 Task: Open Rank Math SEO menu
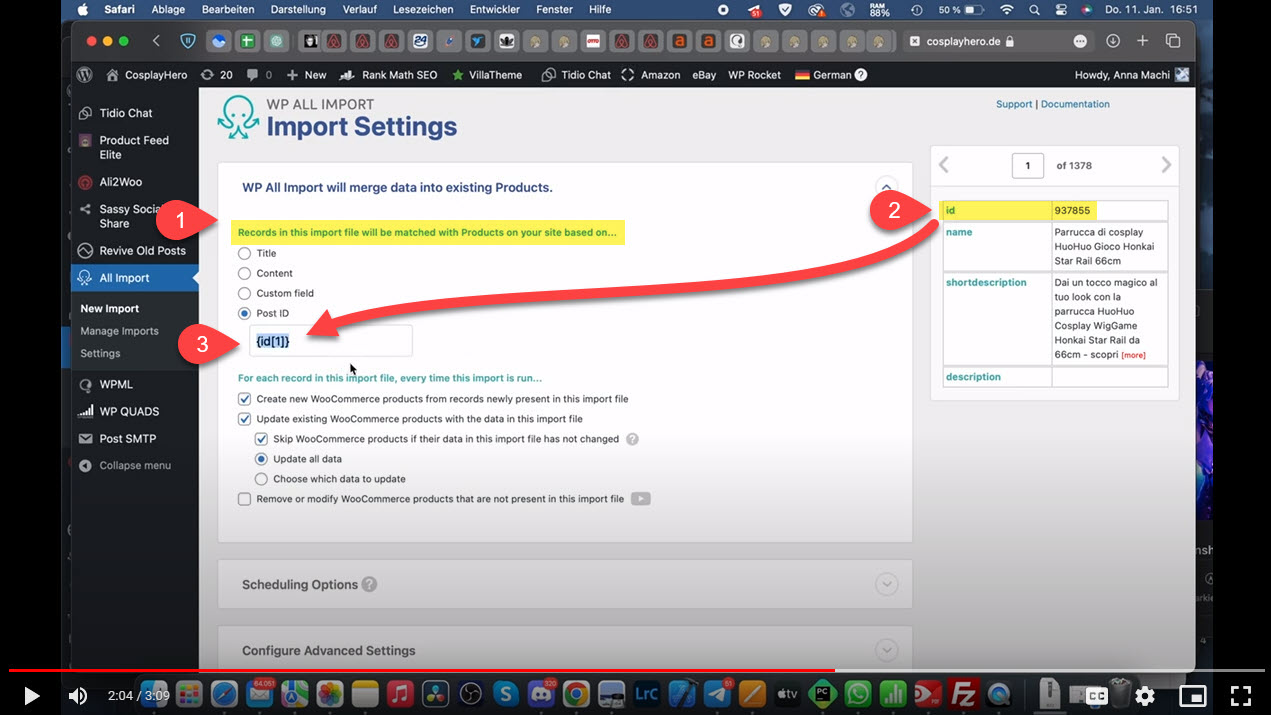(x=388, y=75)
